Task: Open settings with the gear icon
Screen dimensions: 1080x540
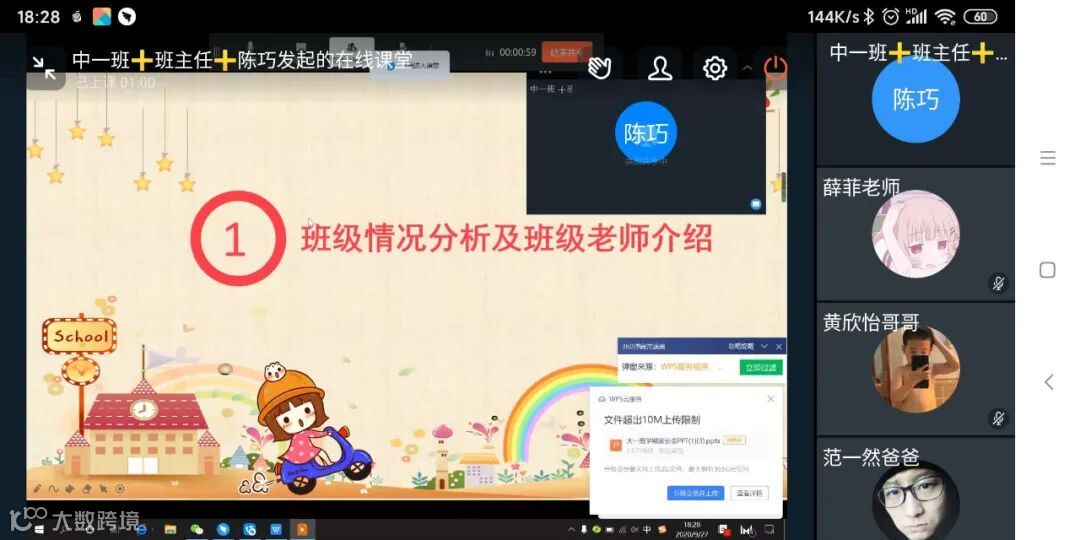Action: (x=715, y=68)
